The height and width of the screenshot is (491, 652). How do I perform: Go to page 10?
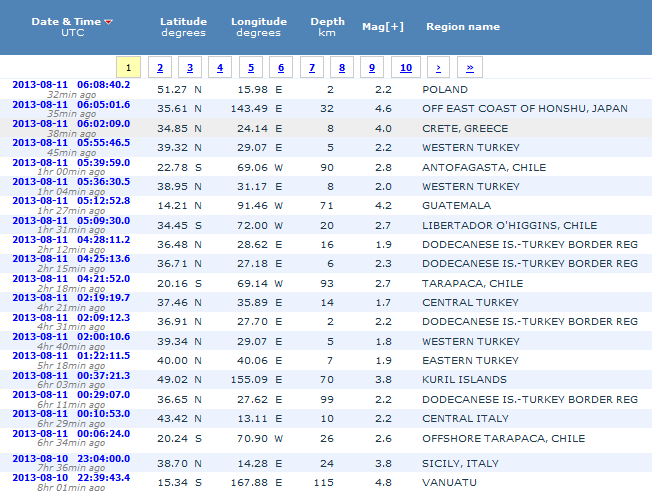406,67
